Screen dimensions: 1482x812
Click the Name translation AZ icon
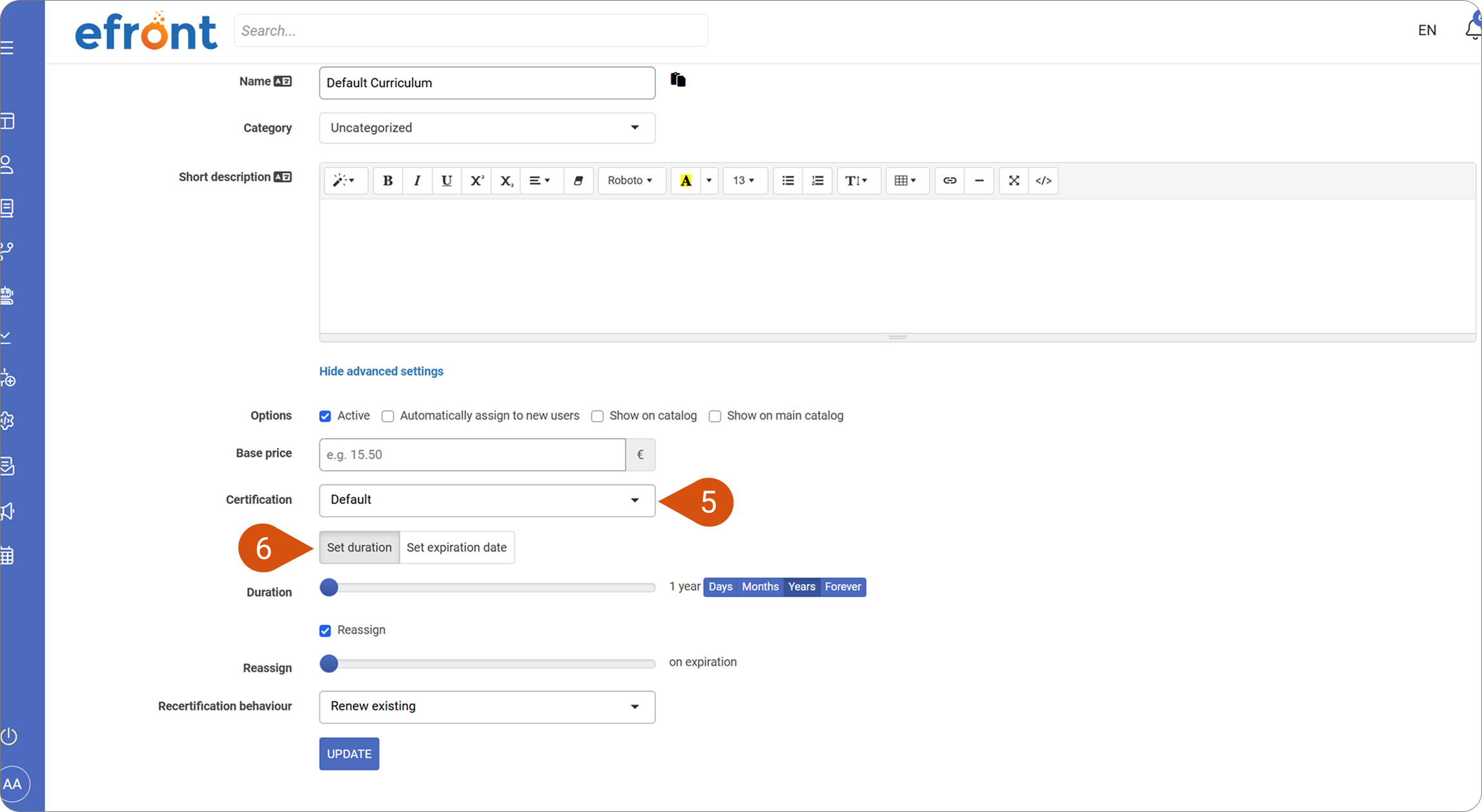[x=283, y=81]
